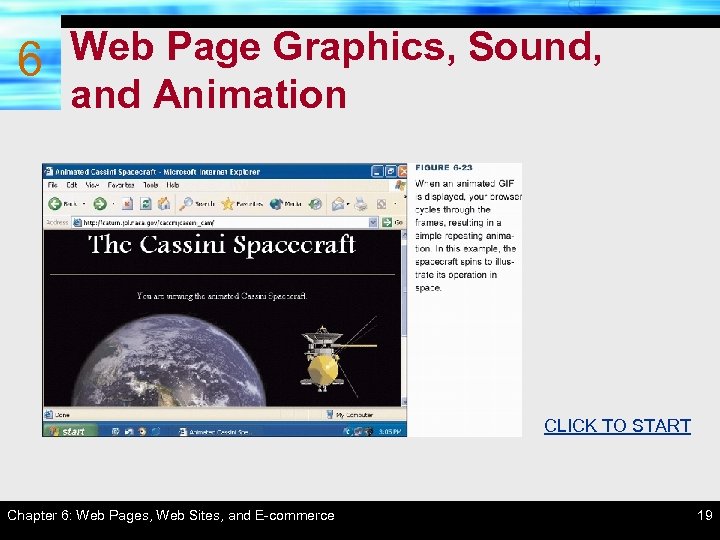
Task: Click the first quick launch taskbar icon
Action: click(116, 432)
